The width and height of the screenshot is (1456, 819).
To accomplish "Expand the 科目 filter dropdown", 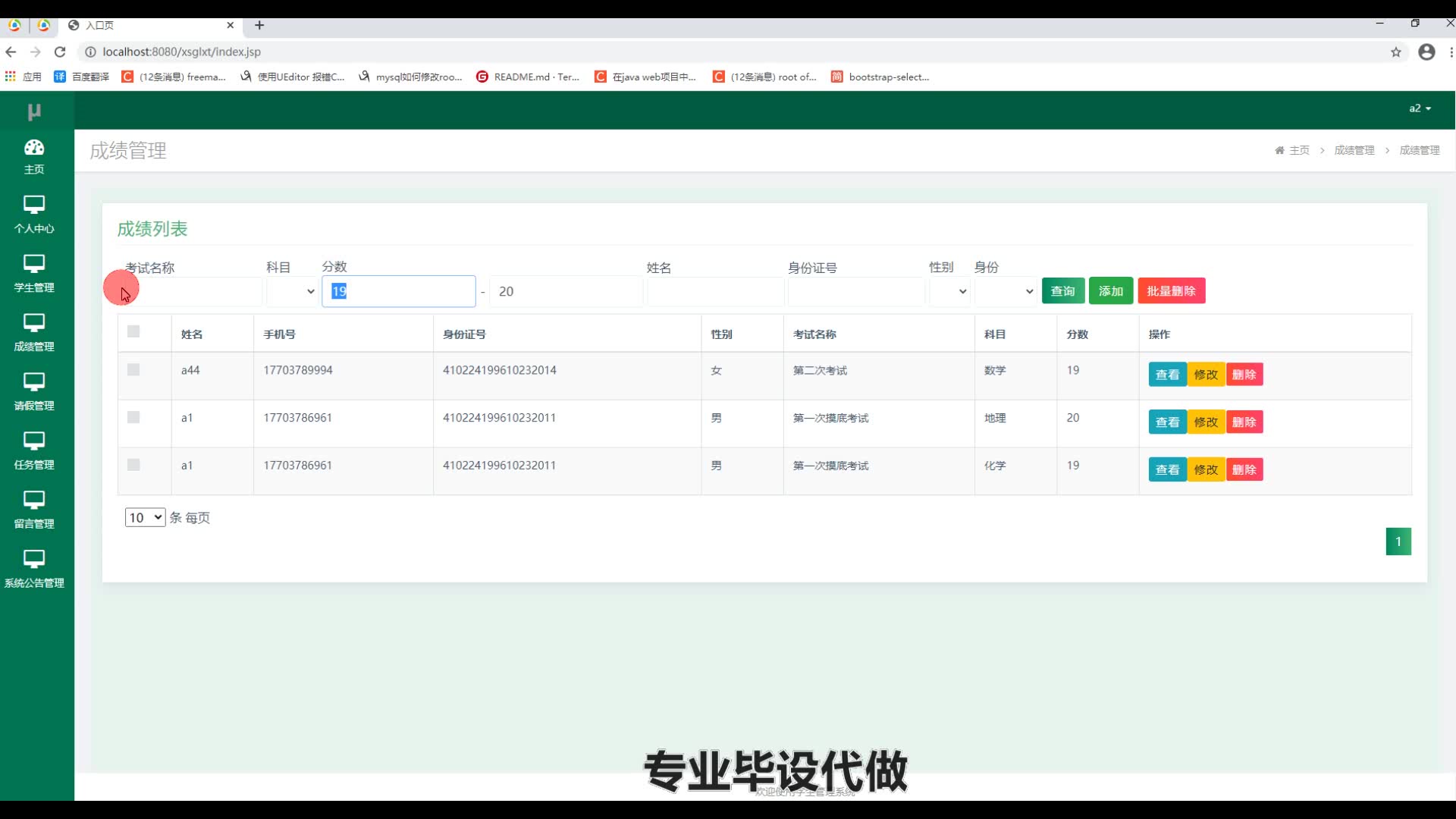I will (292, 291).
